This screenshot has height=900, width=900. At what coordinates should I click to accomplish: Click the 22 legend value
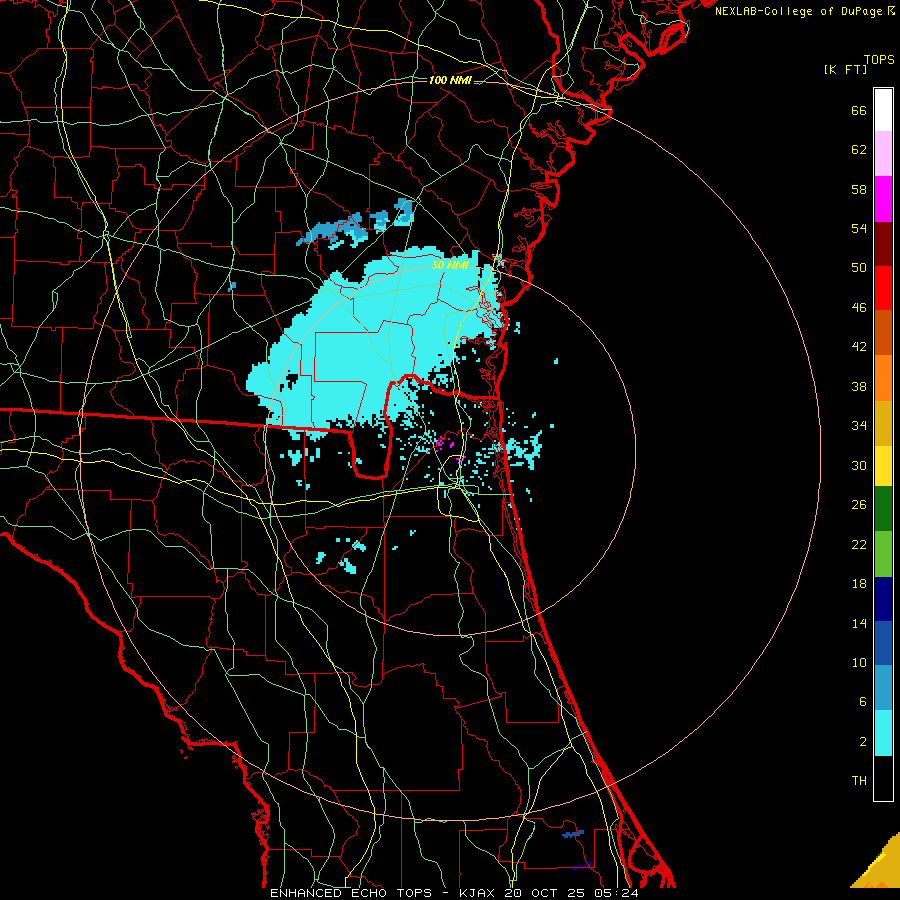859,544
